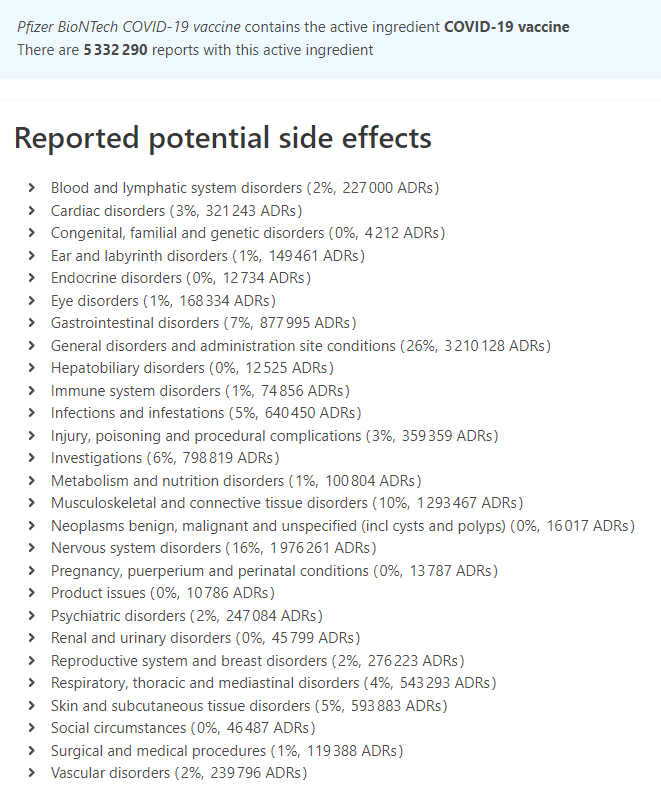The height and width of the screenshot is (790, 661).
Task: Expand the Eye disorders section
Action: click(32, 300)
